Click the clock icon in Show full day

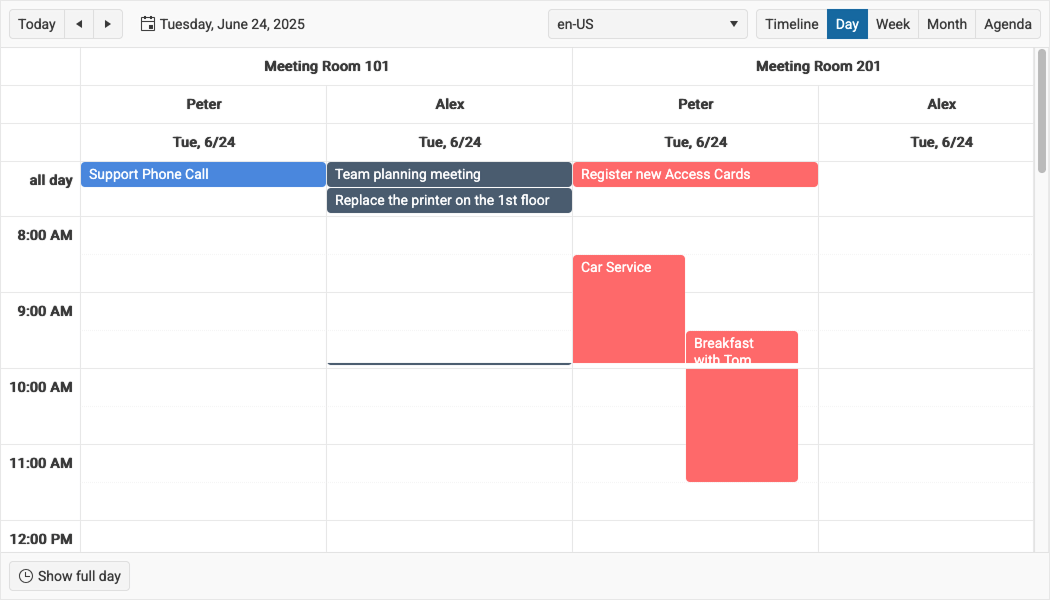[26, 576]
